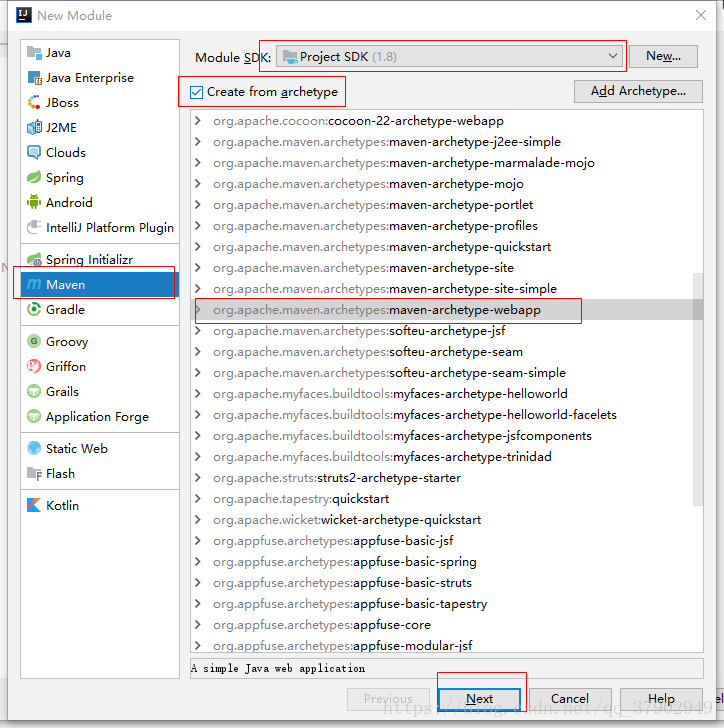
Task: Click the Grails icon
Action: pos(34,392)
